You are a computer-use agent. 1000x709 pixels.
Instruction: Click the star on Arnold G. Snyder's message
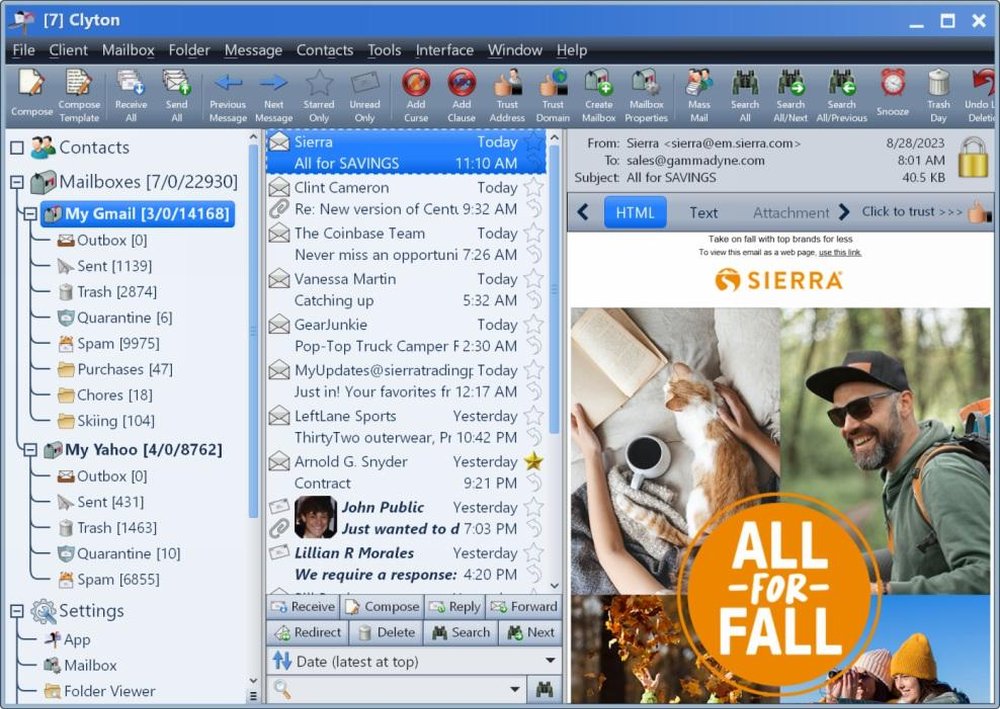point(536,461)
